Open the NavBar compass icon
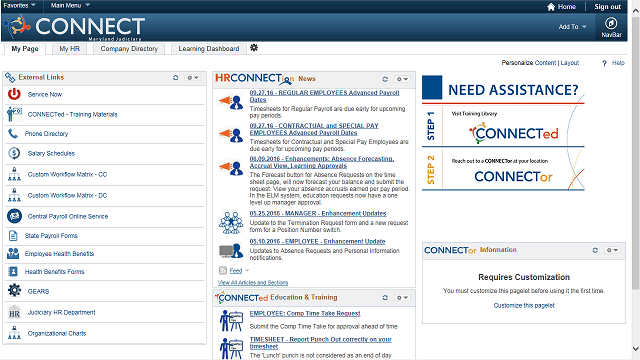This screenshot has height=360, width=640. click(x=611, y=23)
